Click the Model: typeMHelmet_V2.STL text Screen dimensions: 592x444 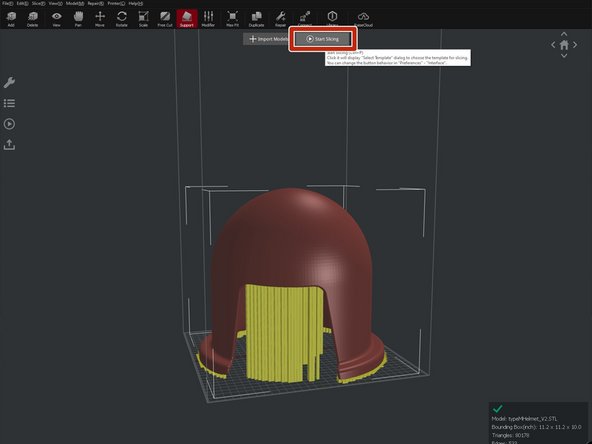click(x=524, y=419)
